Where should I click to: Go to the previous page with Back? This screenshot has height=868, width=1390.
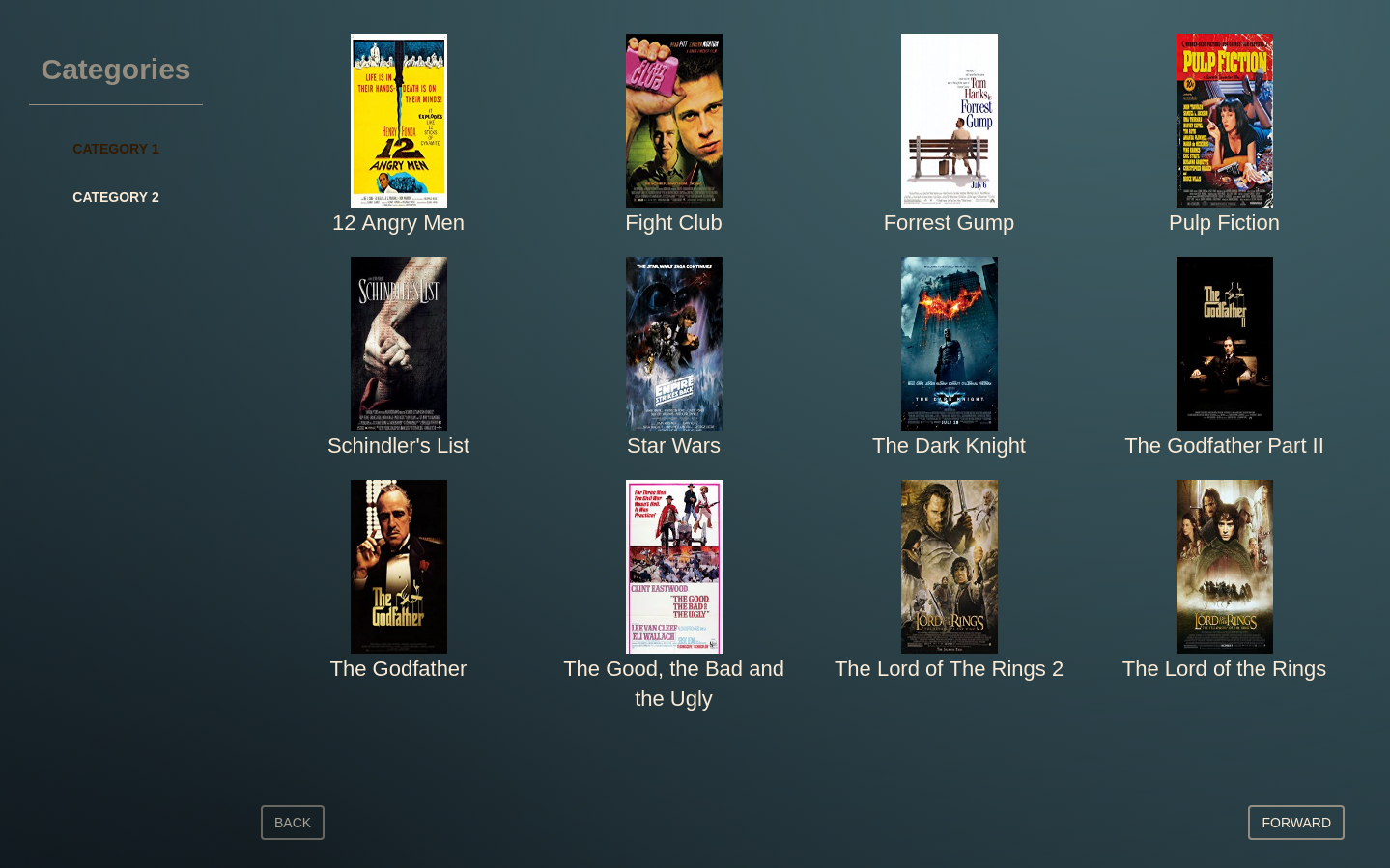(x=293, y=823)
